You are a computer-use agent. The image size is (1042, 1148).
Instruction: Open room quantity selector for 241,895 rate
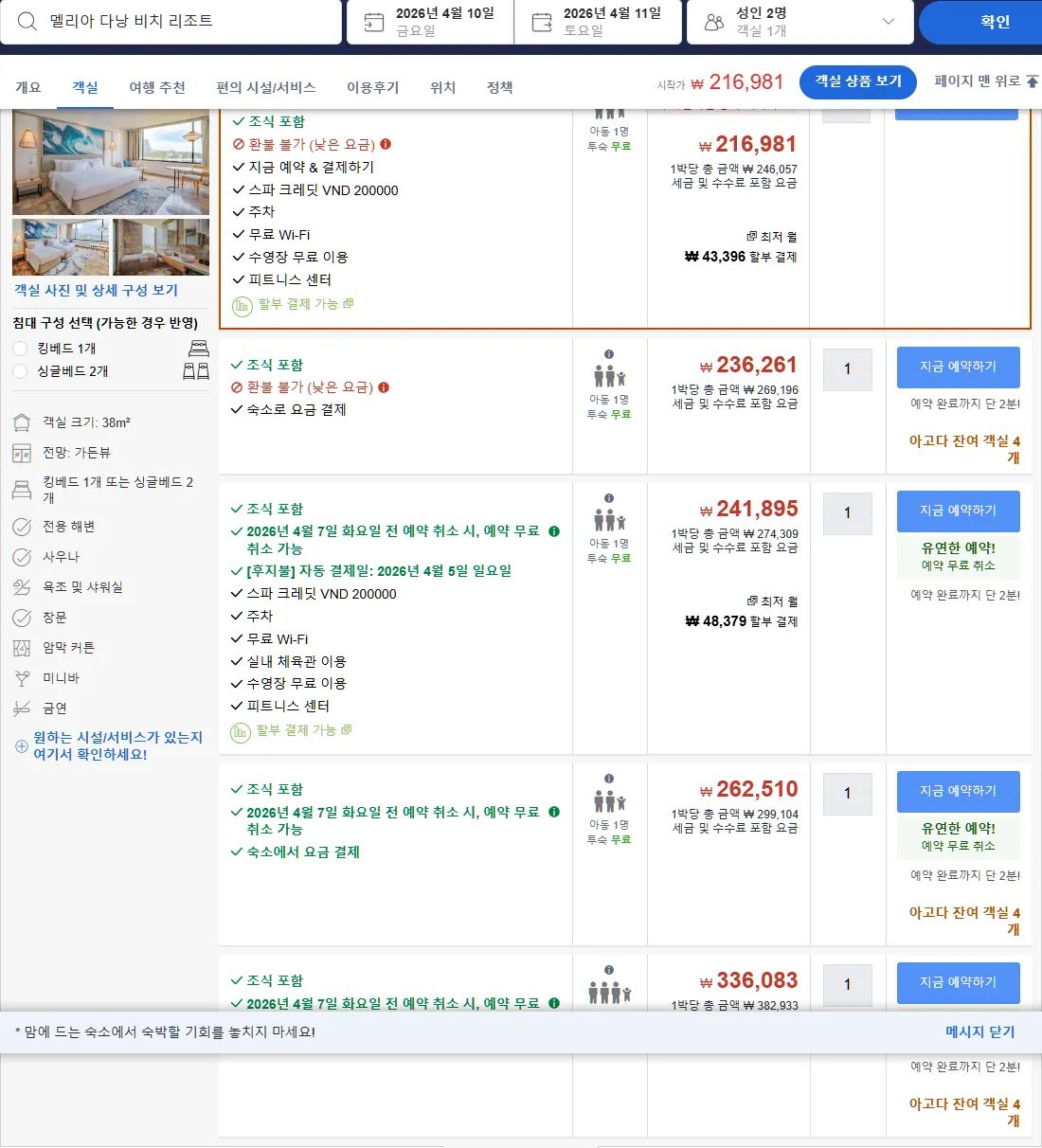pyautogui.click(x=847, y=513)
